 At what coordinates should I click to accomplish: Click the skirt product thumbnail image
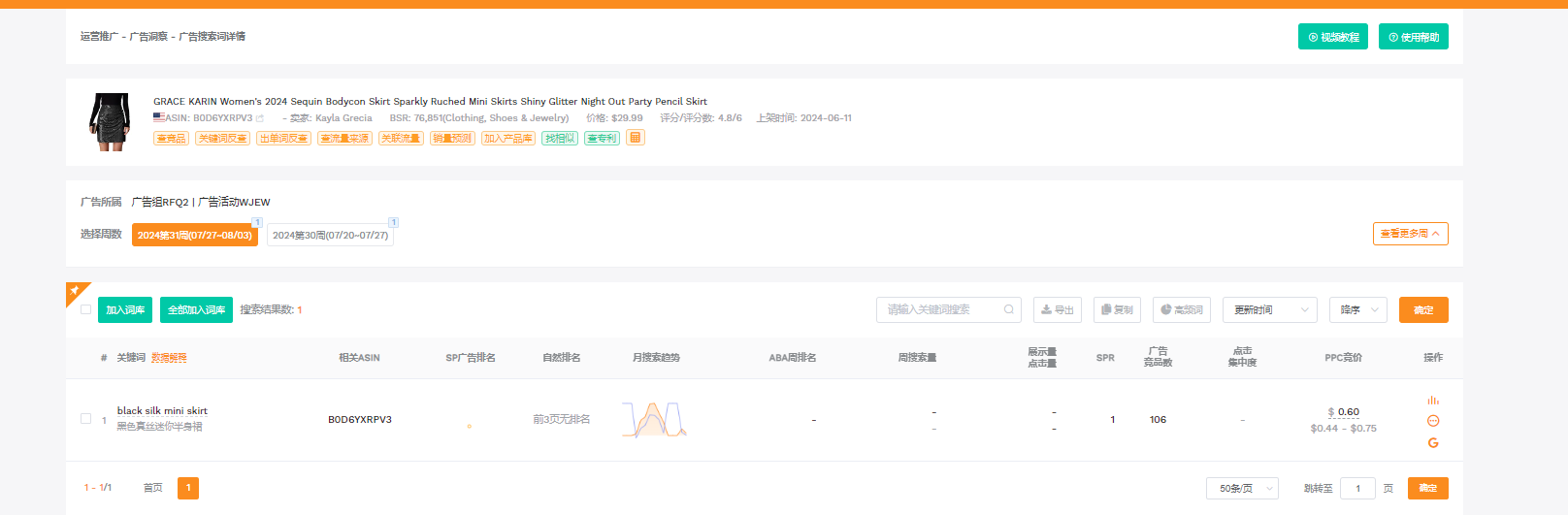click(110, 121)
